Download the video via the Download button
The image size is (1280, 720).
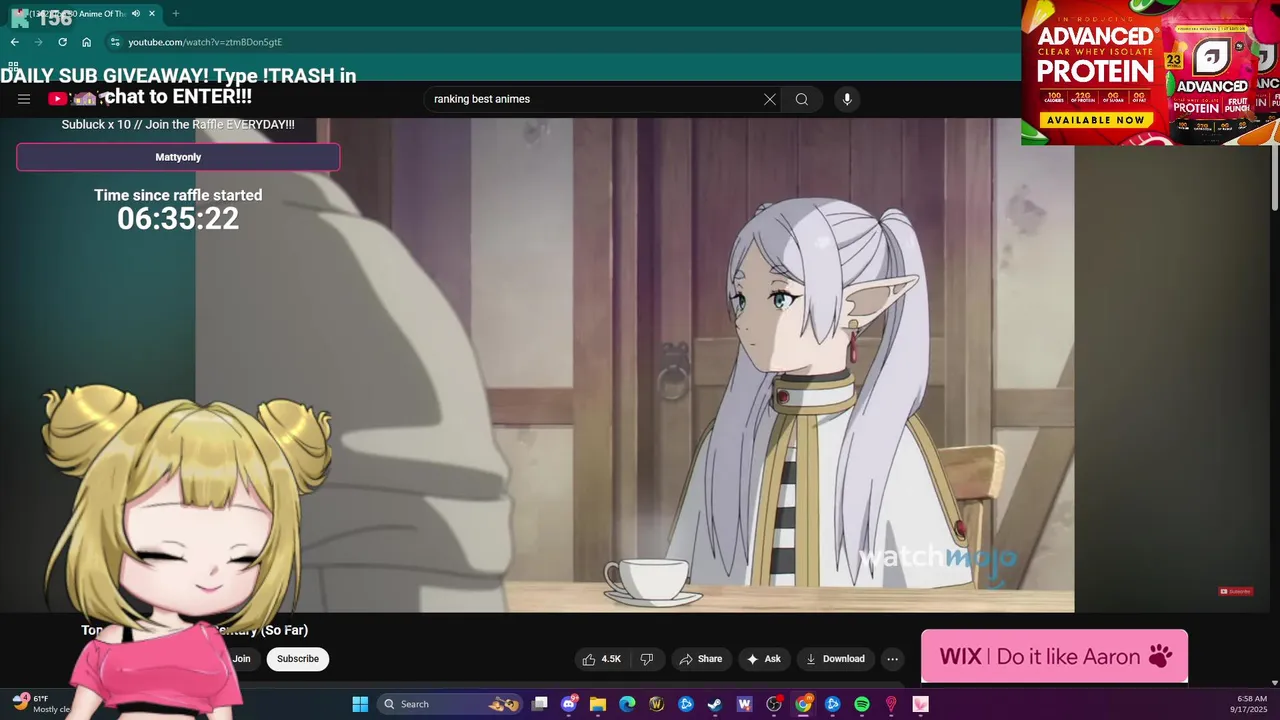[835, 659]
